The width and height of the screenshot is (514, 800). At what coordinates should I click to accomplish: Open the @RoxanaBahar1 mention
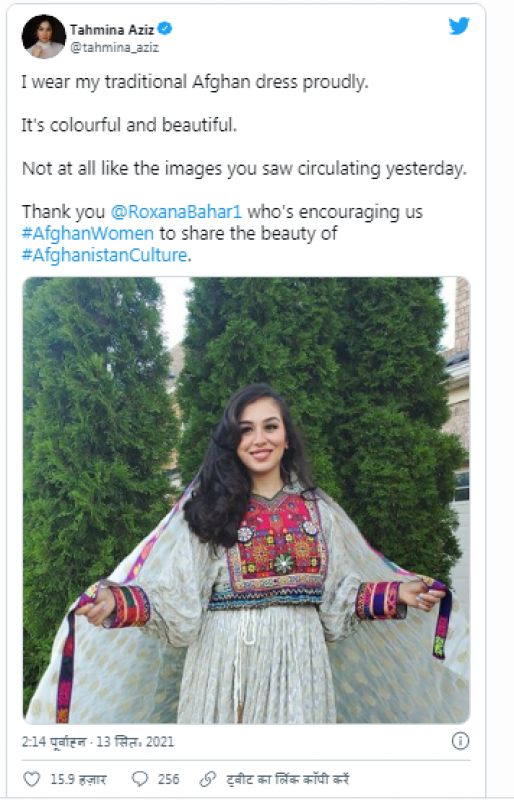tap(176, 211)
